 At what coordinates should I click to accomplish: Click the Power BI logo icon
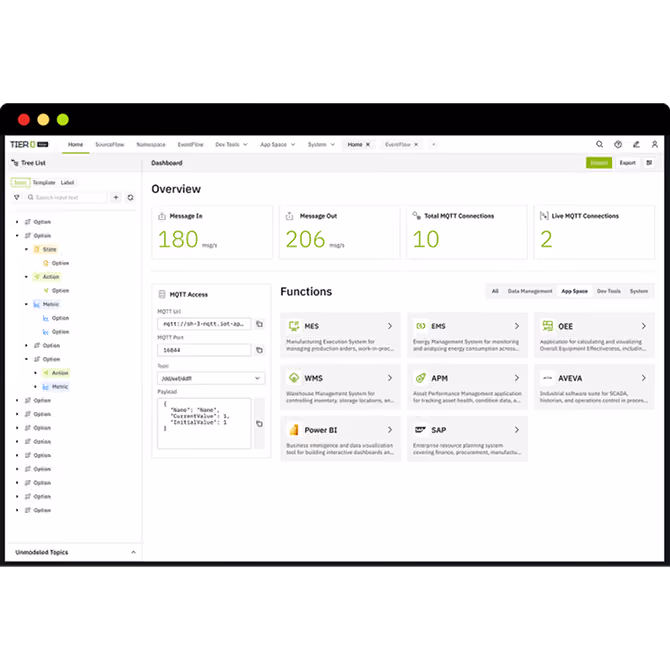[294, 430]
